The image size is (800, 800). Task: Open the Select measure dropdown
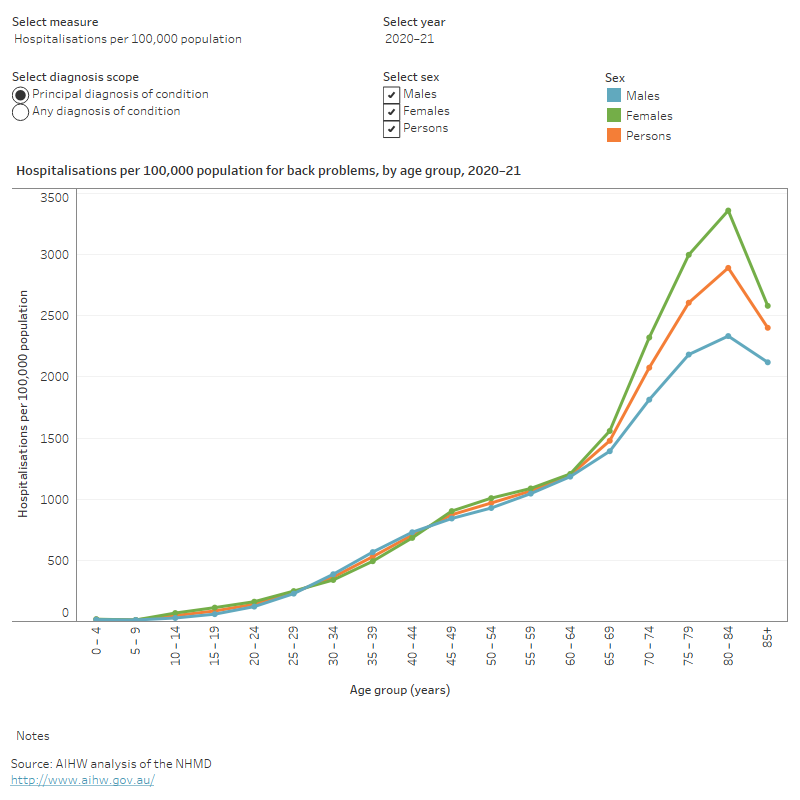click(x=128, y=39)
